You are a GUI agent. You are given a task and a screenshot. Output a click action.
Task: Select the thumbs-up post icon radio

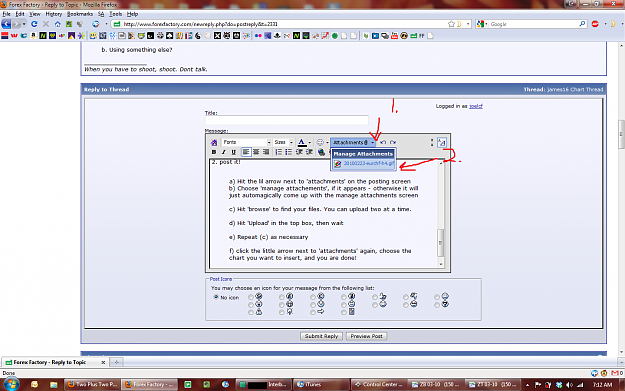375,297
